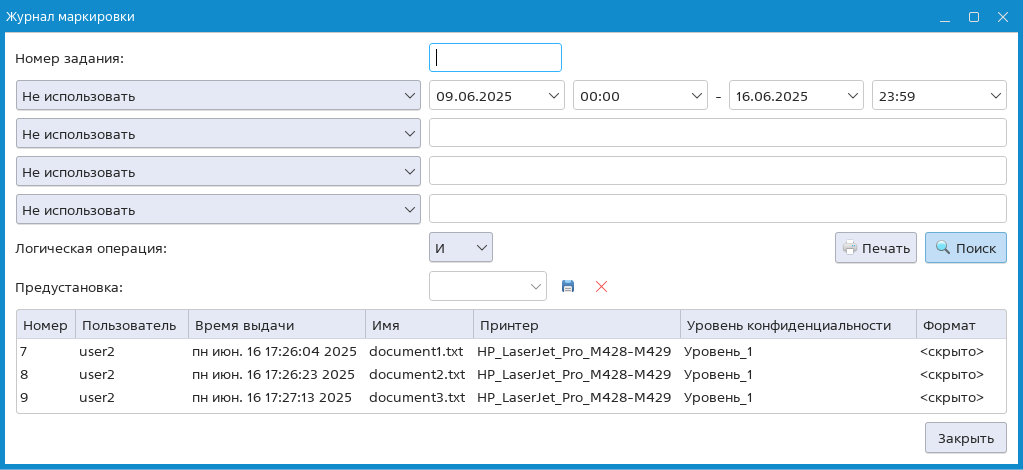1023x470 pixels.
Task: Maximize the Журнал маркировки window
Action: coord(973,17)
